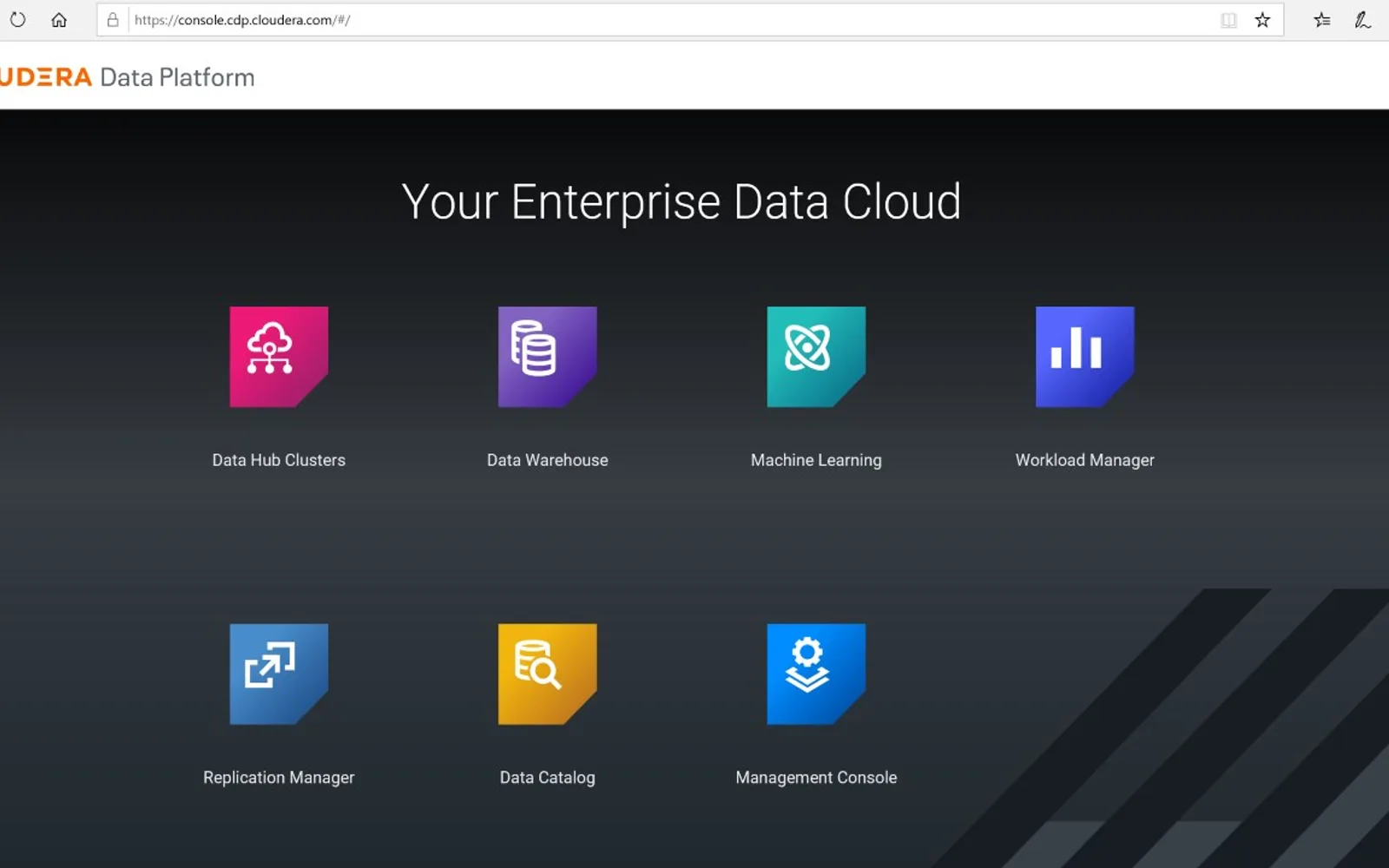Screen dimensions: 1389x868
Task: Click the Workload Manager label
Action: [1085, 461]
